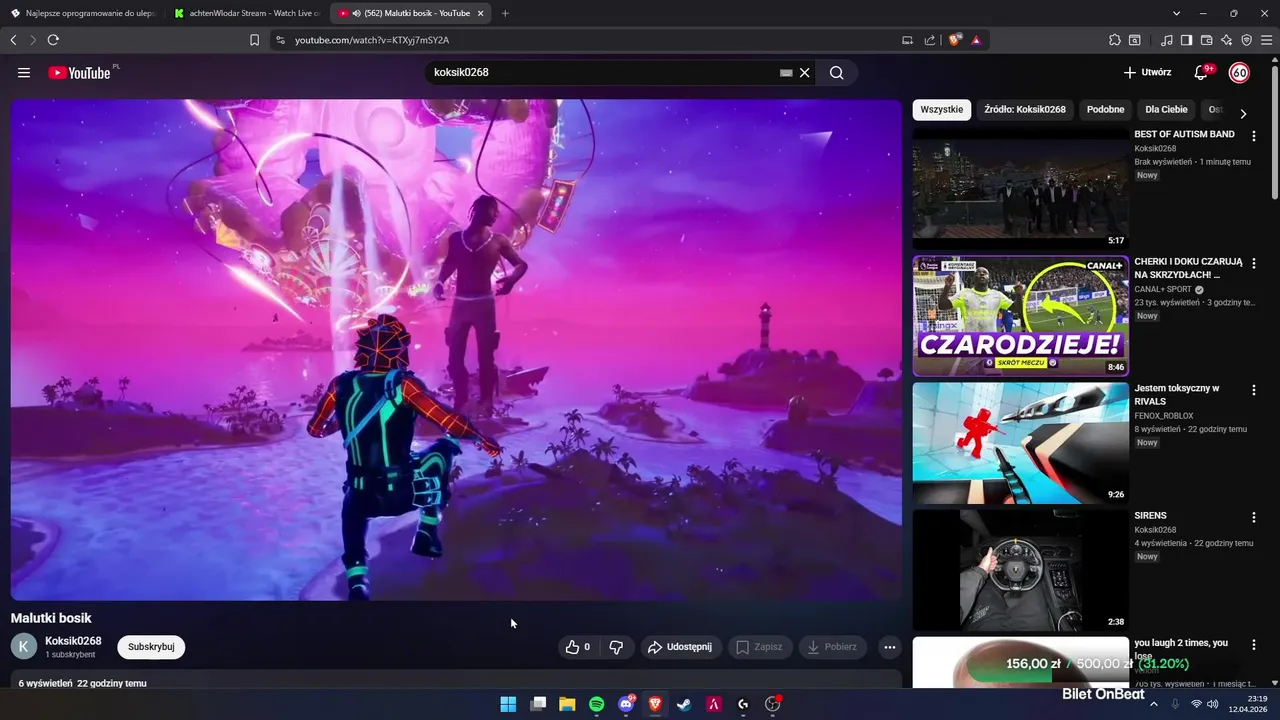Subscribe to Koksik0268 with Subskrybuj
Screen dimensions: 1280x720
coord(151,647)
